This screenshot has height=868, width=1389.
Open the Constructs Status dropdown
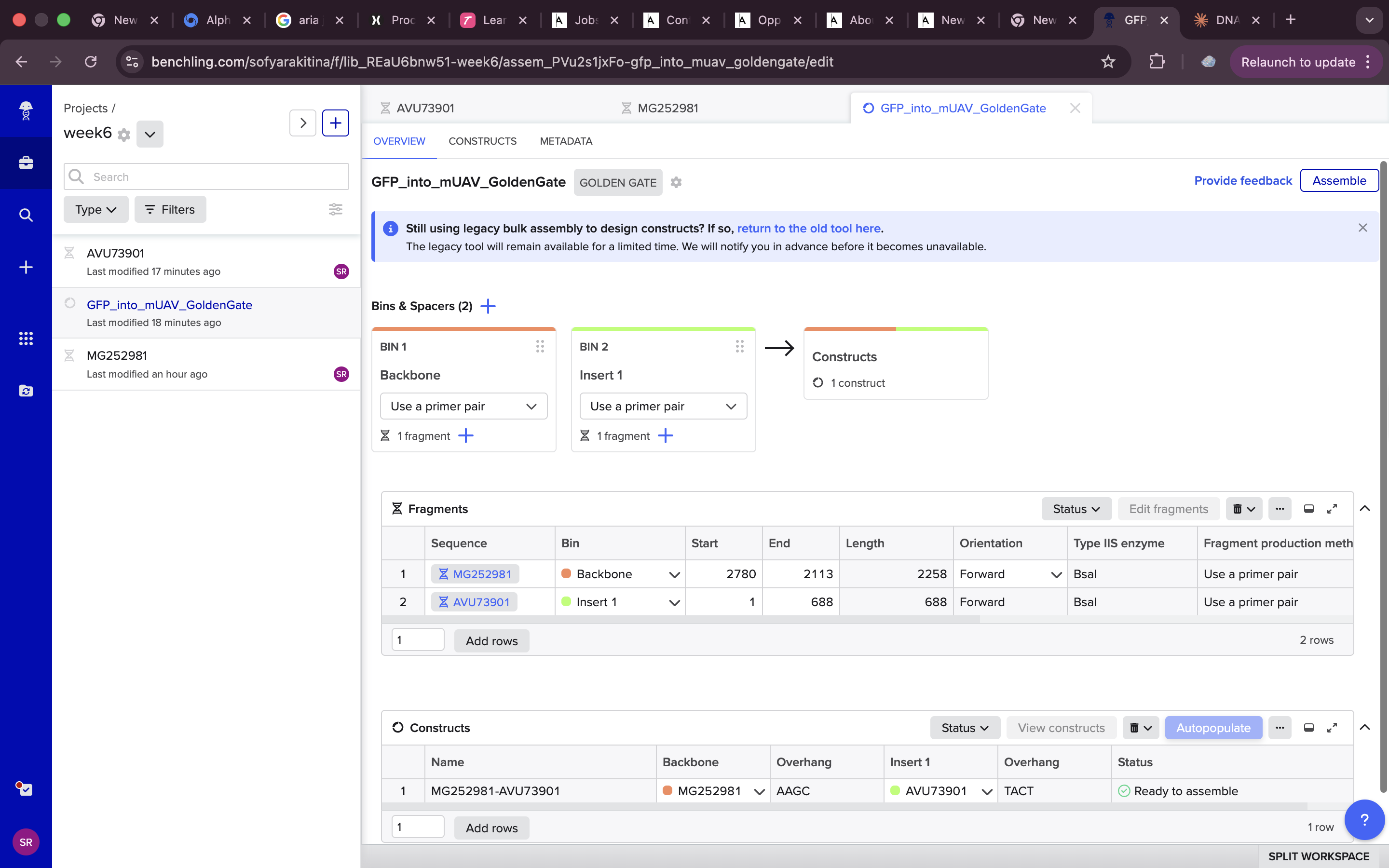tap(965, 727)
